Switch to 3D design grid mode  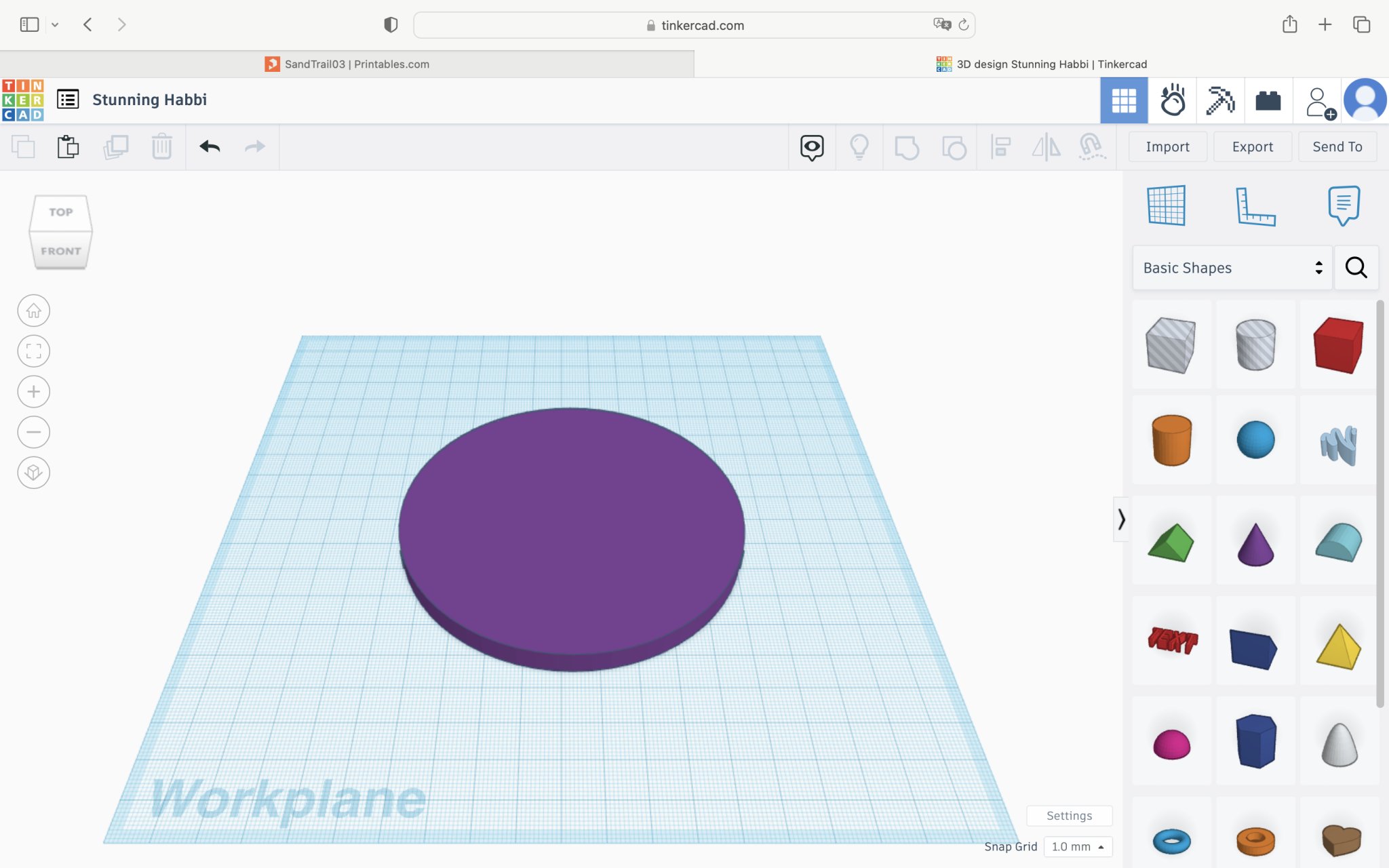coord(1124,100)
